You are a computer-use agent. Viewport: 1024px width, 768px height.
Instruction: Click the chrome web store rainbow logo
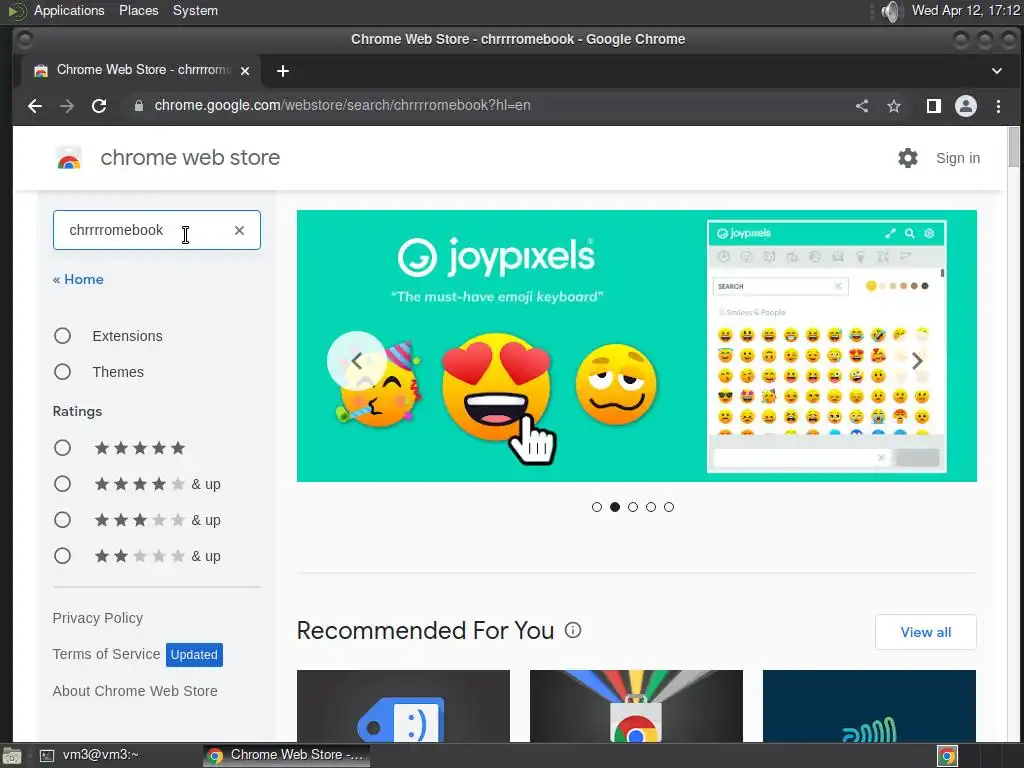pos(69,158)
